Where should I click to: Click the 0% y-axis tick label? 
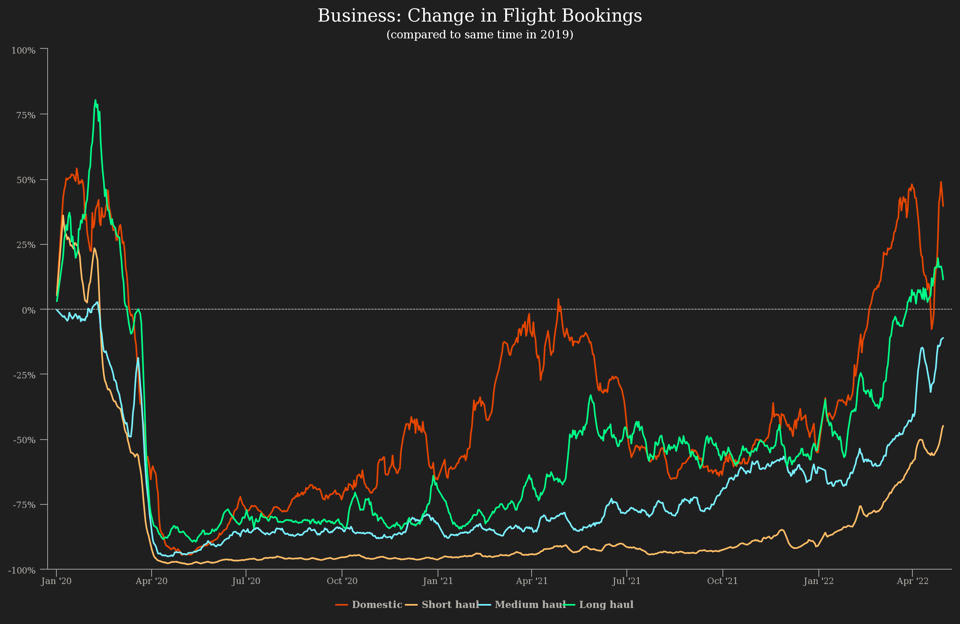(x=28, y=310)
